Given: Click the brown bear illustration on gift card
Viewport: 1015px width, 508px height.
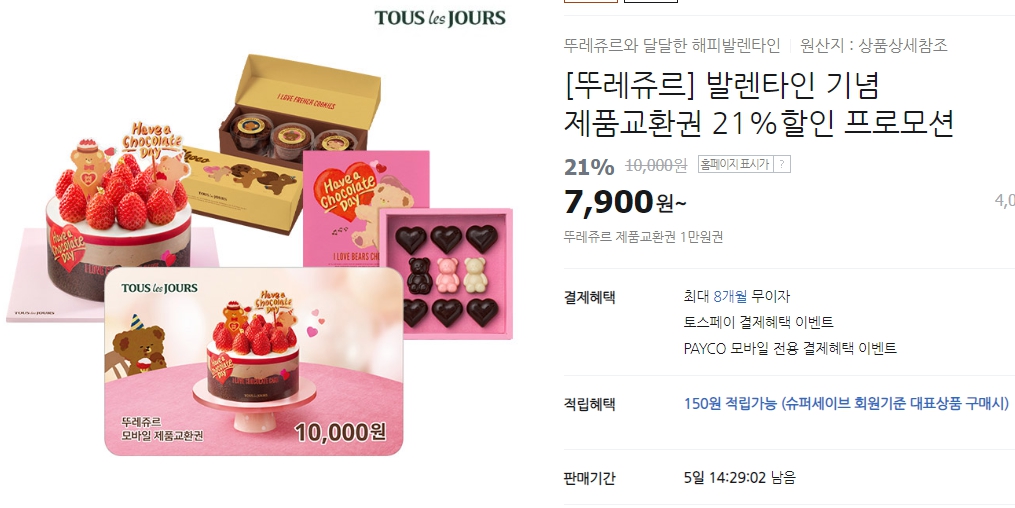Looking at the screenshot, I should point(138,346).
